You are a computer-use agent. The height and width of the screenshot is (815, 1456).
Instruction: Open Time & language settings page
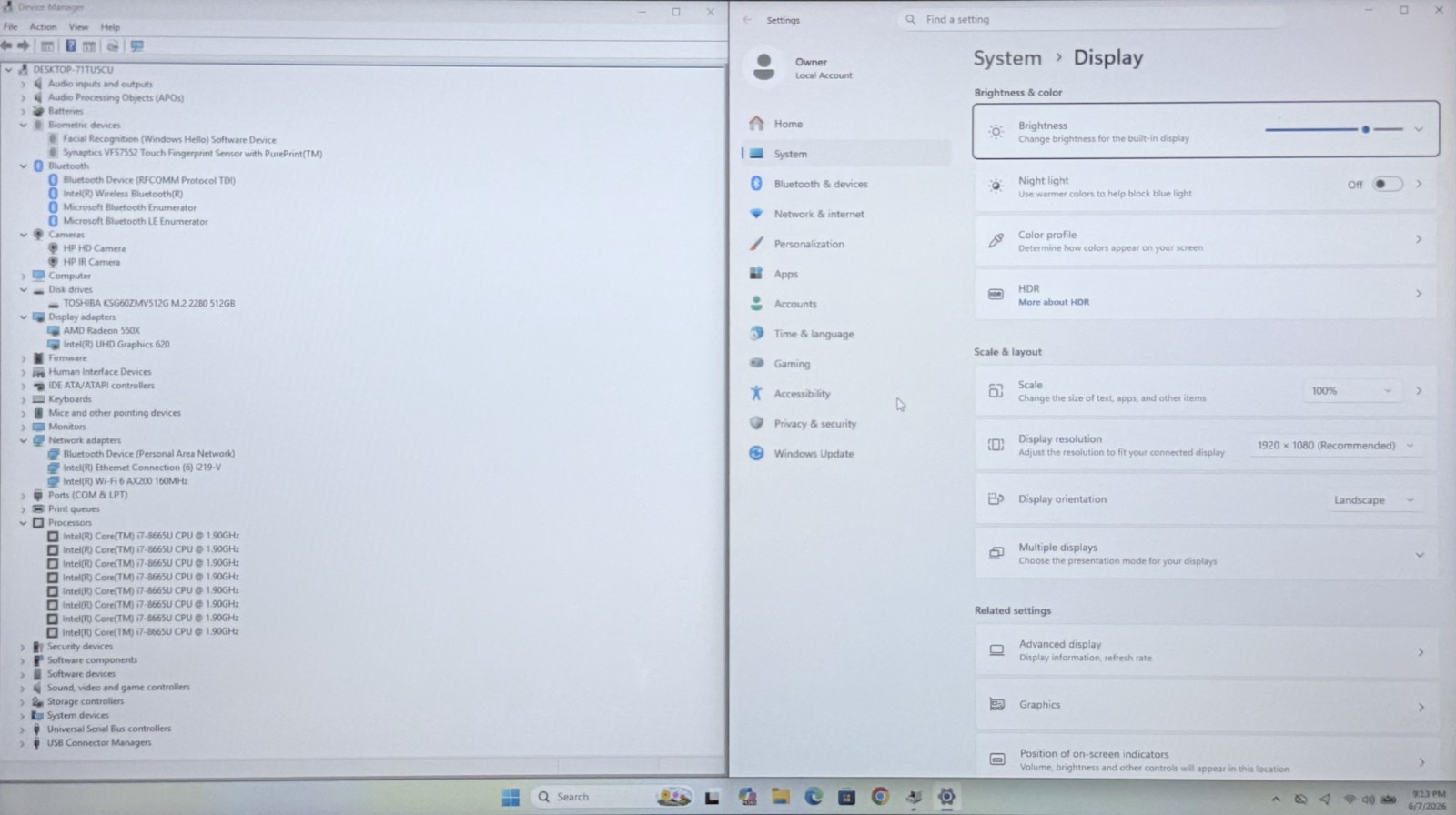tap(814, 334)
